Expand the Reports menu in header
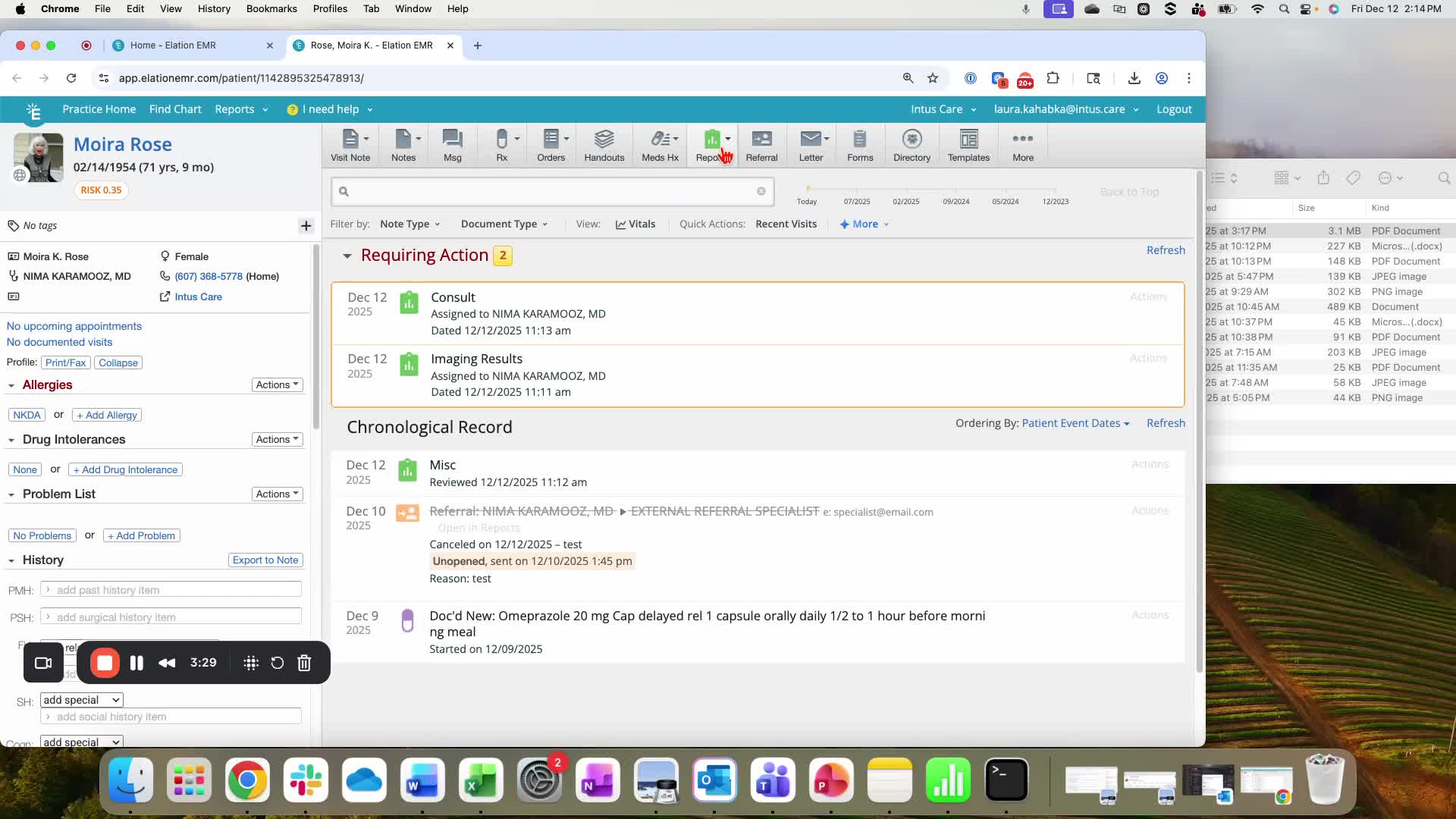The width and height of the screenshot is (1456, 819). tap(241, 110)
